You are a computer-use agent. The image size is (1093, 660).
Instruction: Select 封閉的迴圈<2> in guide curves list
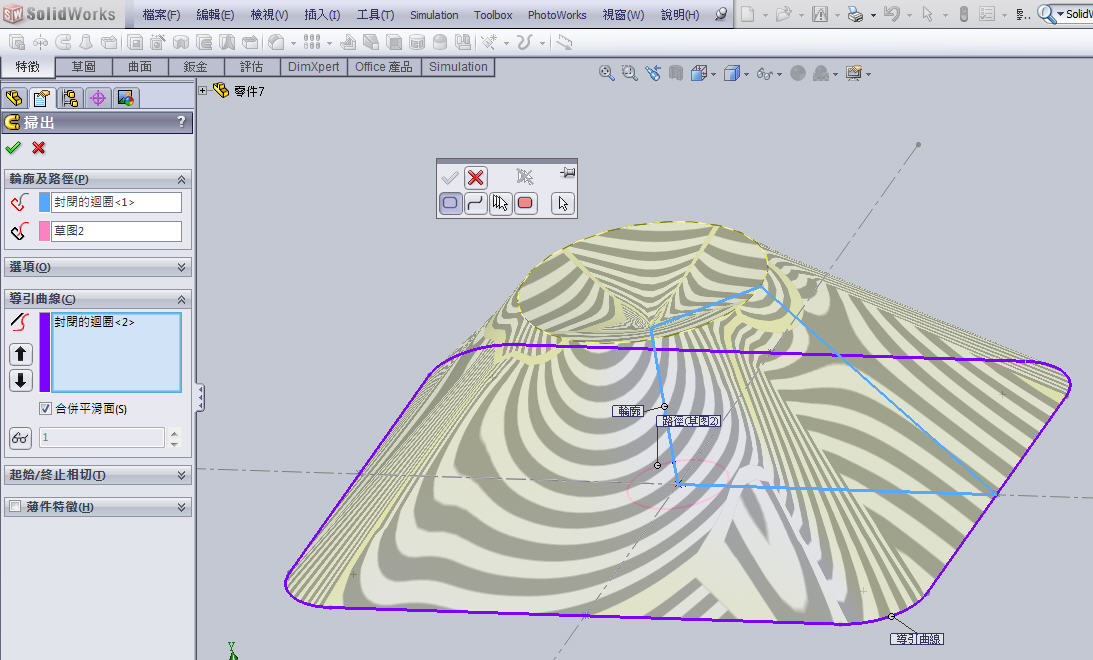pos(94,322)
